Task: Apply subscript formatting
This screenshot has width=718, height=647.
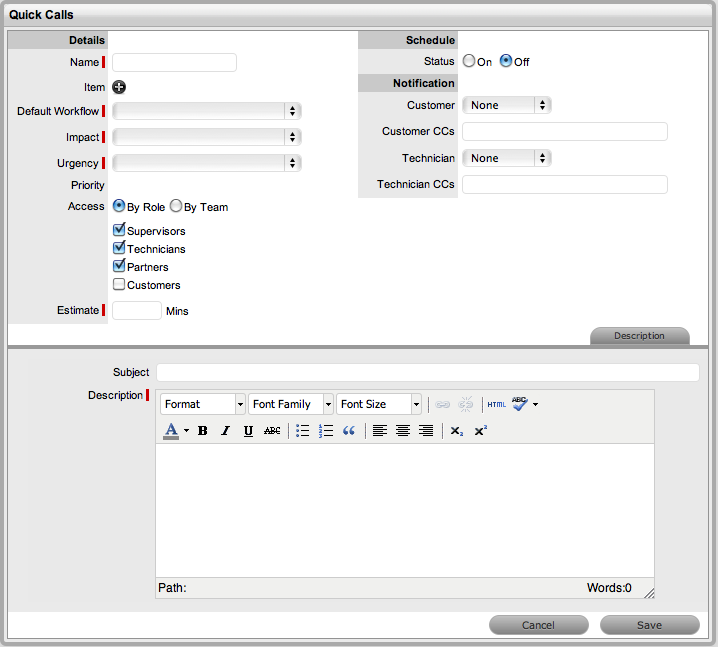Action: (457, 431)
